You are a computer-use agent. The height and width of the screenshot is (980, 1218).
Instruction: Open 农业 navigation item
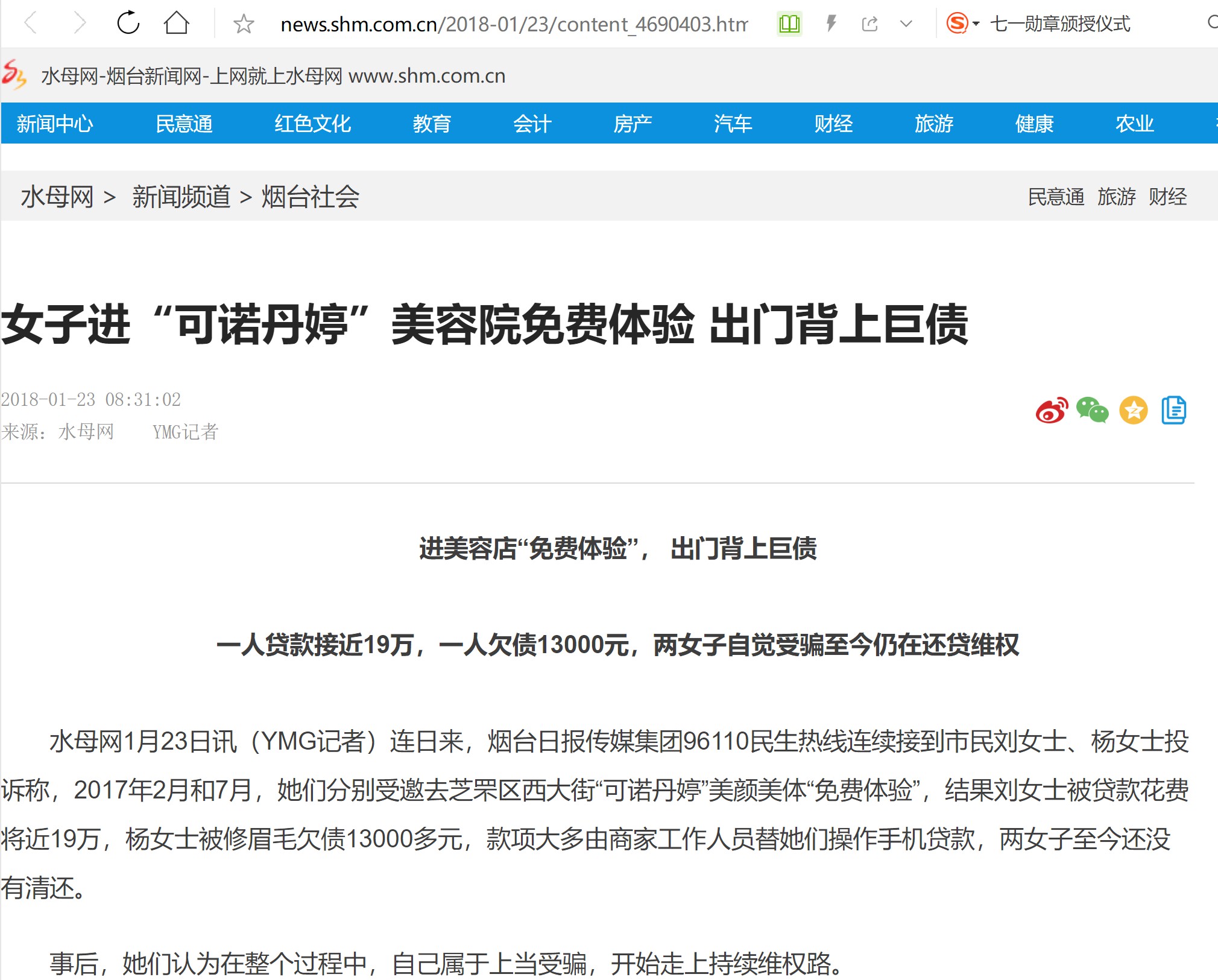pyautogui.click(x=1134, y=124)
